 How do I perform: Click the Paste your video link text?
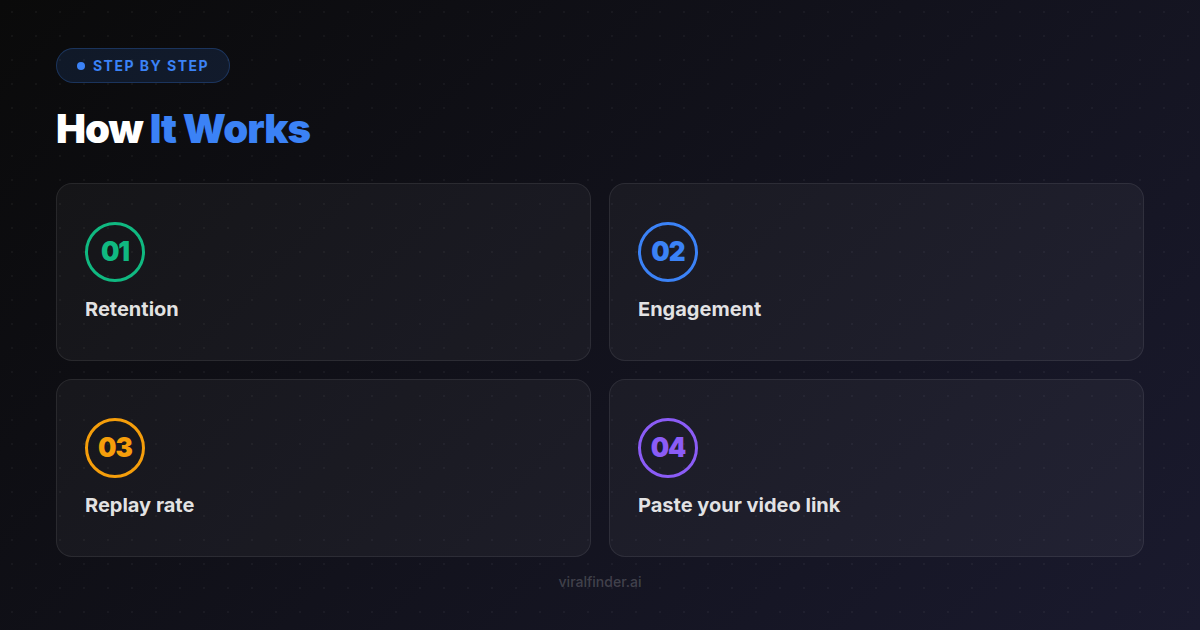click(x=739, y=505)
